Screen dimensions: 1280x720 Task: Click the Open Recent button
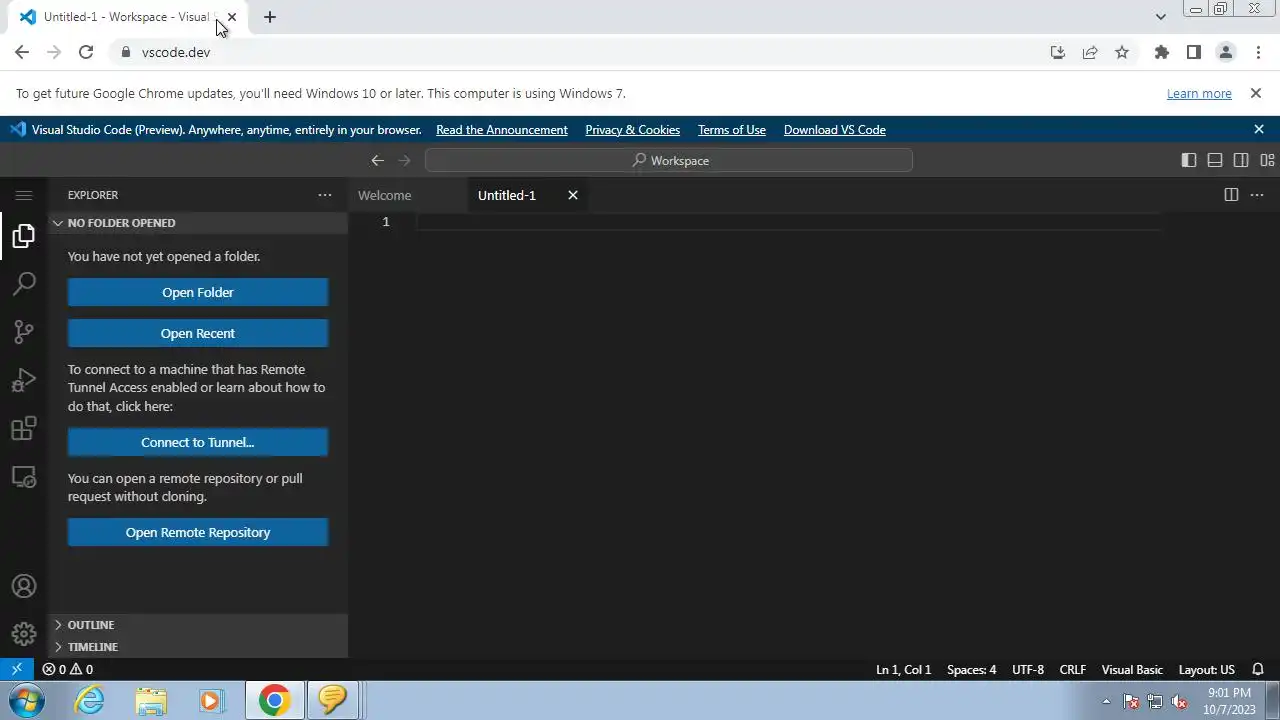coord(198,333)
